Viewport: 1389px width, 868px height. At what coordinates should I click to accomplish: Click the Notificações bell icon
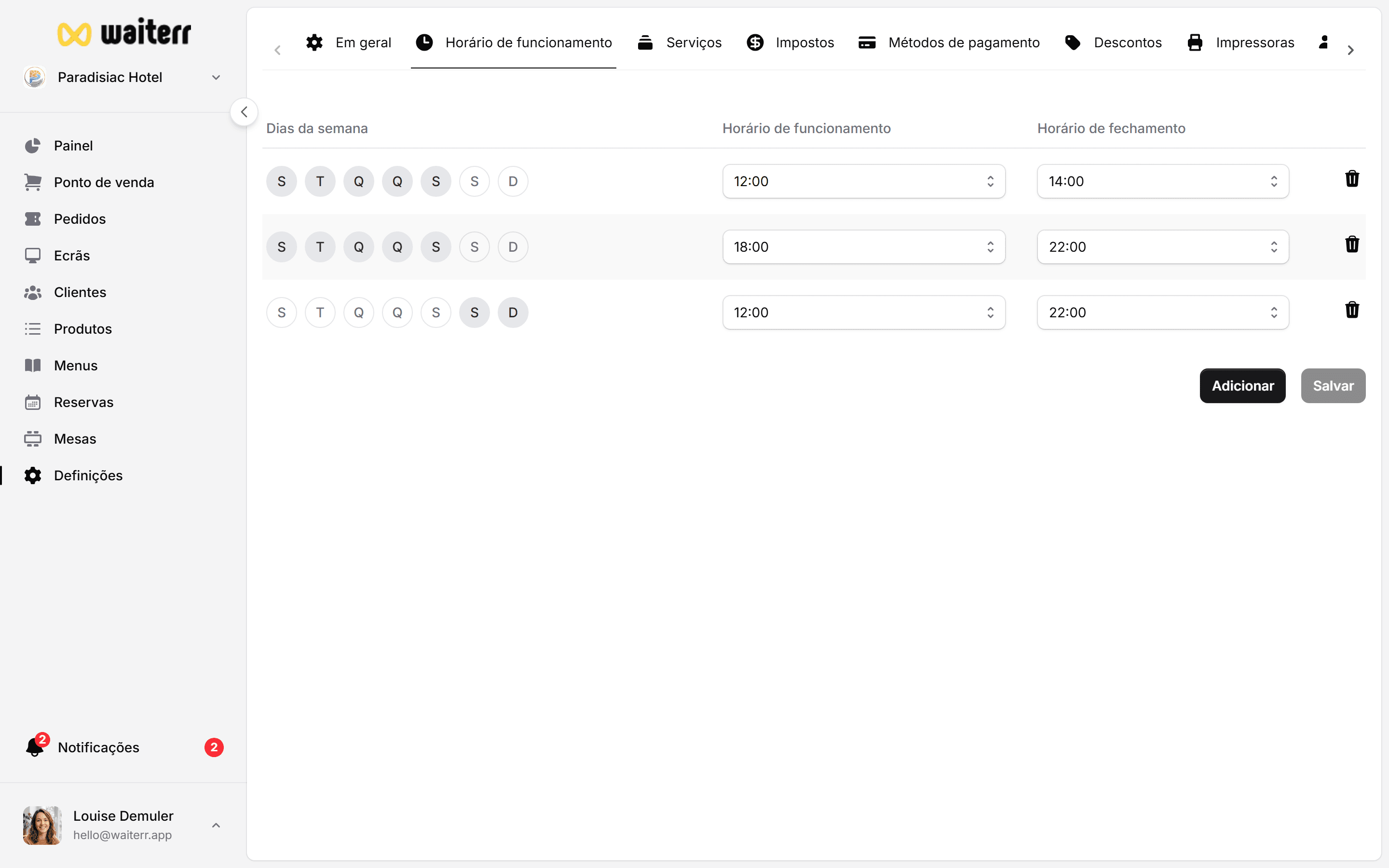pyautogui.click(x=34, y=747)
